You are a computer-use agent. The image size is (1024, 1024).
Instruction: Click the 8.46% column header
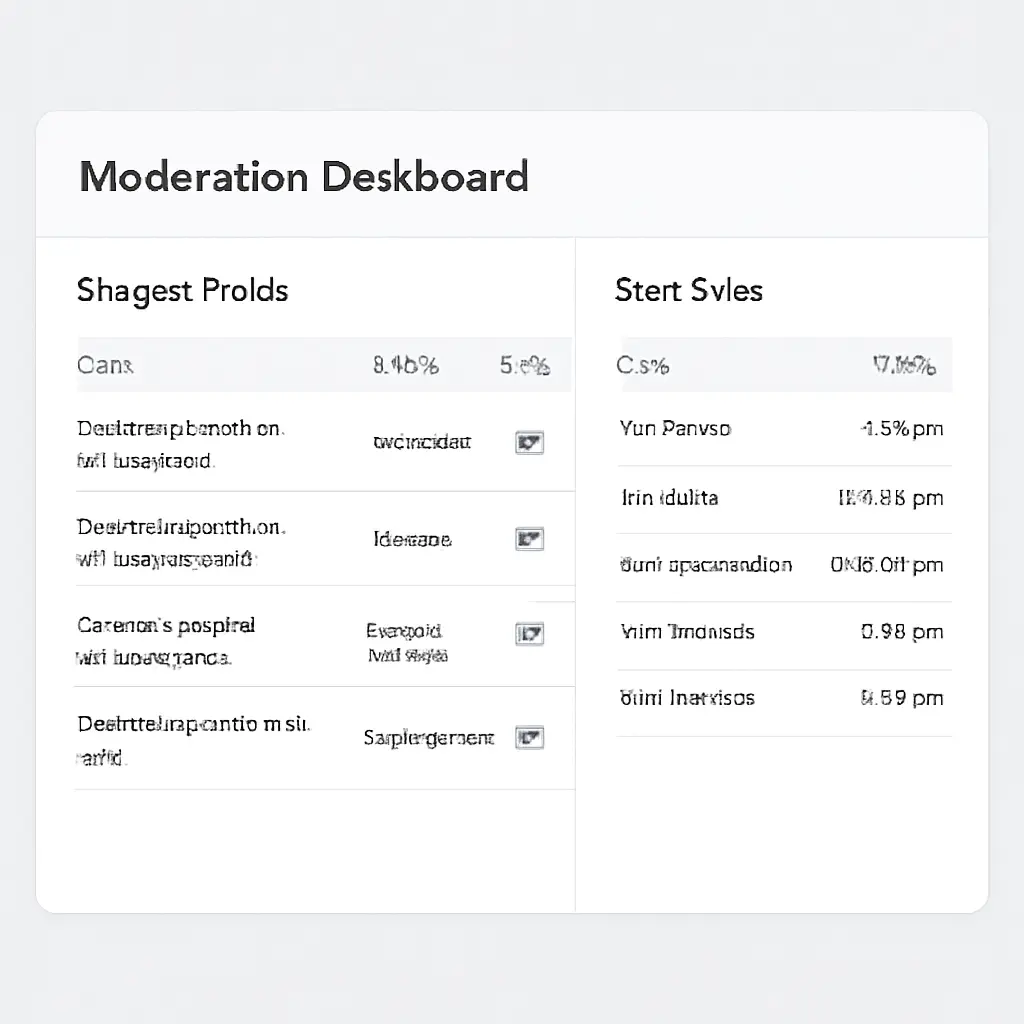[405, 366]
